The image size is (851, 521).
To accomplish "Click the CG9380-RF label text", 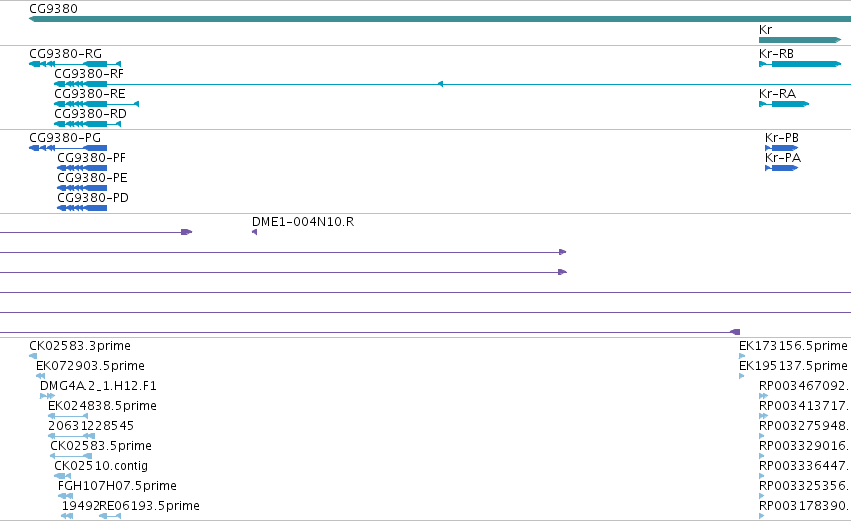I will pos(89,74).
